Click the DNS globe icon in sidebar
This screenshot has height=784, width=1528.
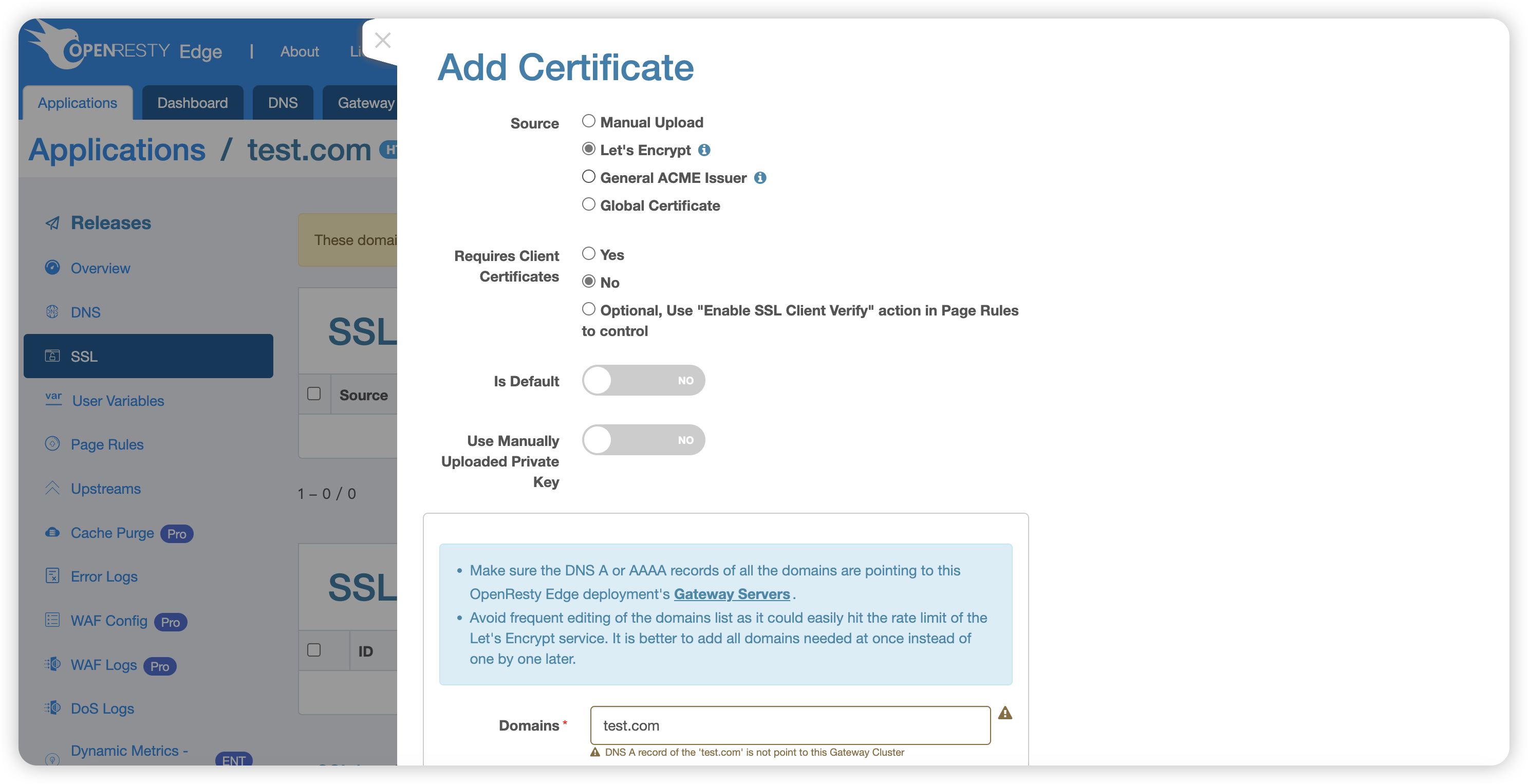tap(53, 311)
